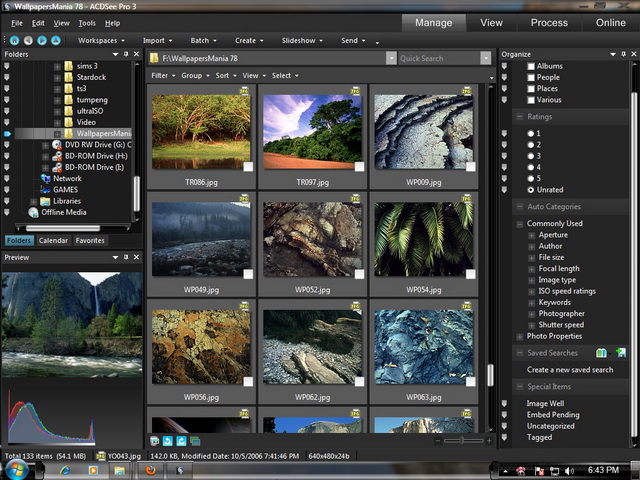Switch to Process mode
Image resolution: width=640 pixels, height=480 pixels.
point(549,22)
